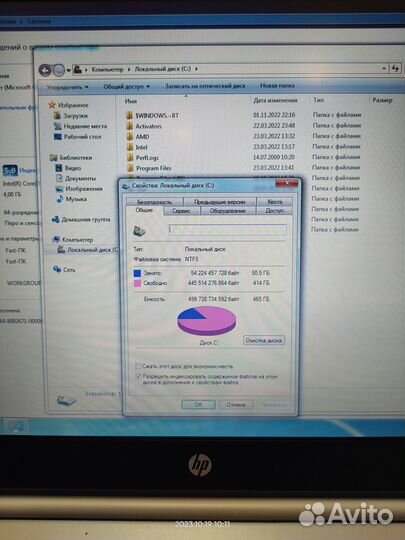Open the Упорядочить dropdown menu
Viewport: 405px width, 540px height.
[68, 87]
